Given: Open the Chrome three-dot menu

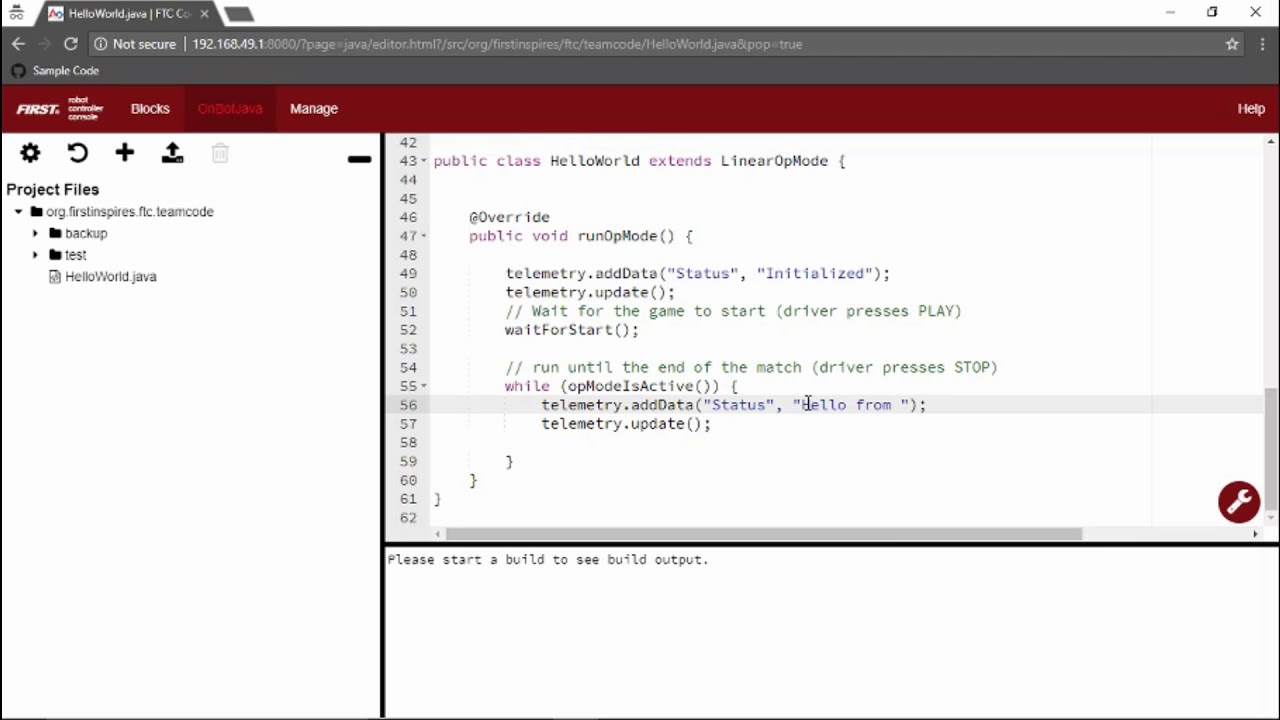Looking at the screenshot, I should coord(1262,44).
